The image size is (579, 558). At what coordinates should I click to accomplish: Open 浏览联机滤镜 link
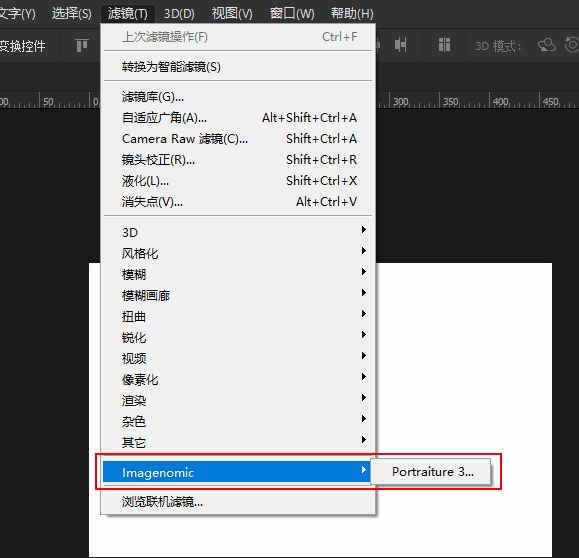[238, 502]
